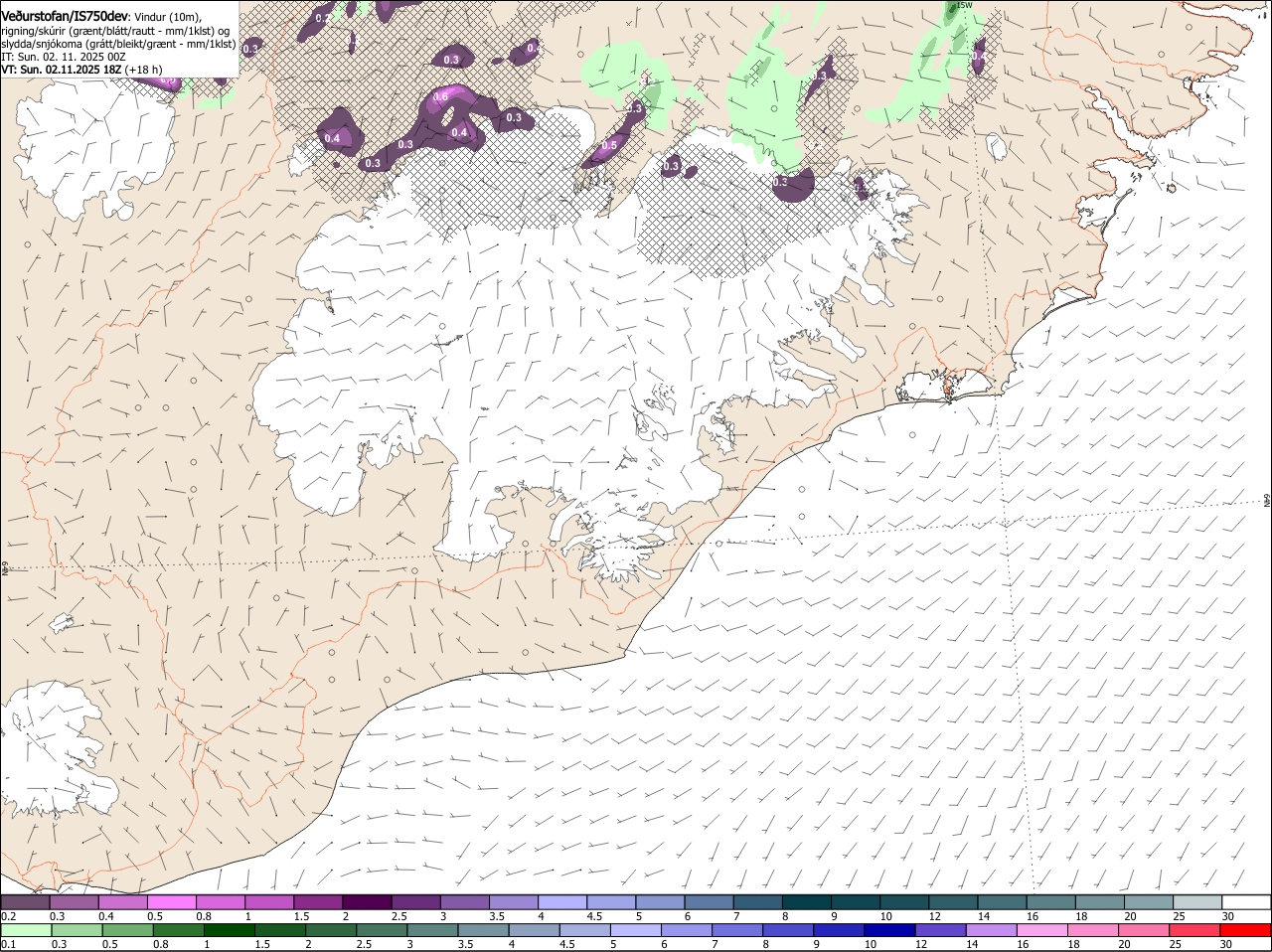Click the 'IT: Sun. 02. 11. 2025 00Z' line
This screenshot has width=1272, height=952.
64,57
